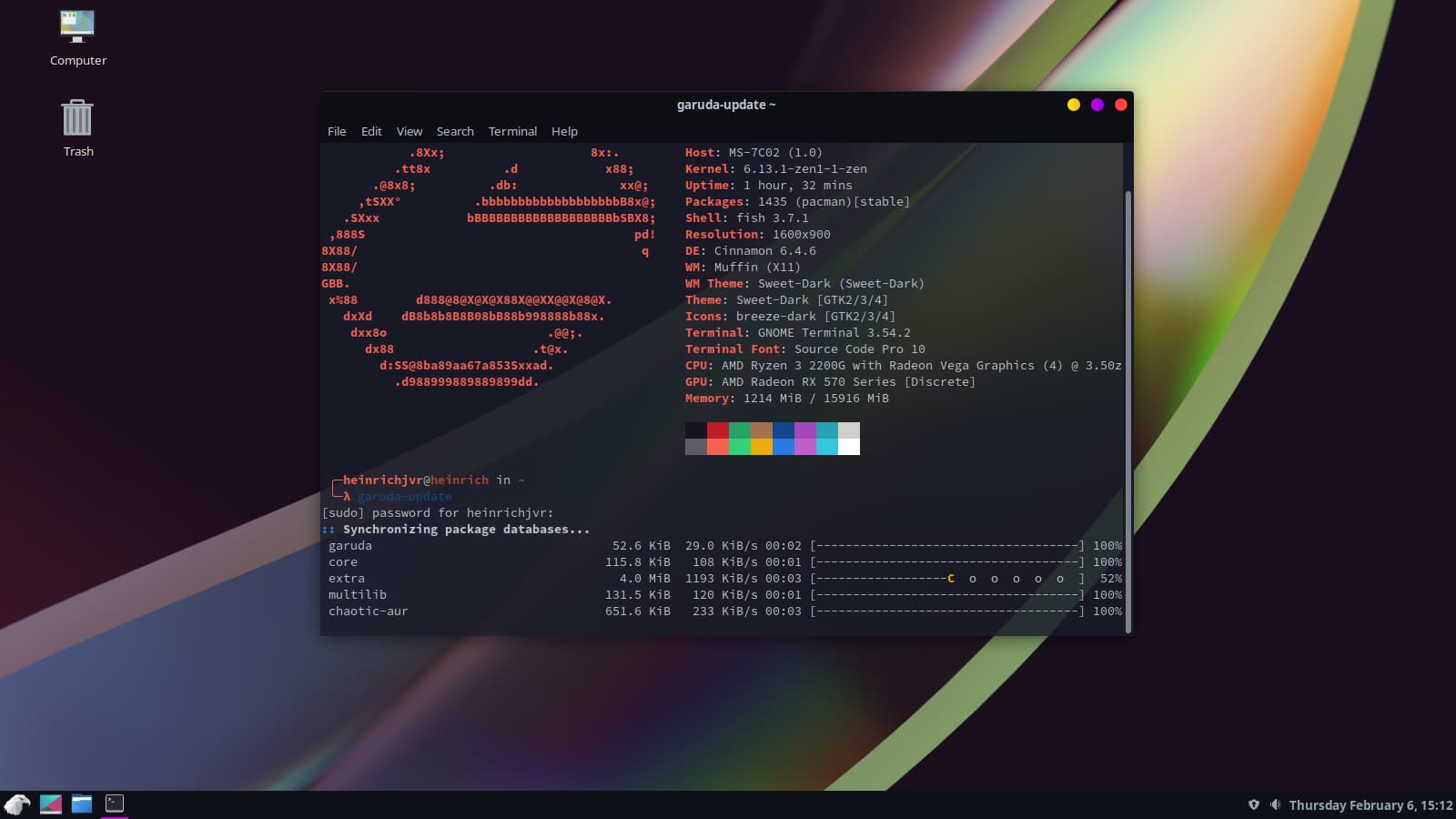Open the Garuda eagle start menu

pyautogui.click(x=17, y=804)
